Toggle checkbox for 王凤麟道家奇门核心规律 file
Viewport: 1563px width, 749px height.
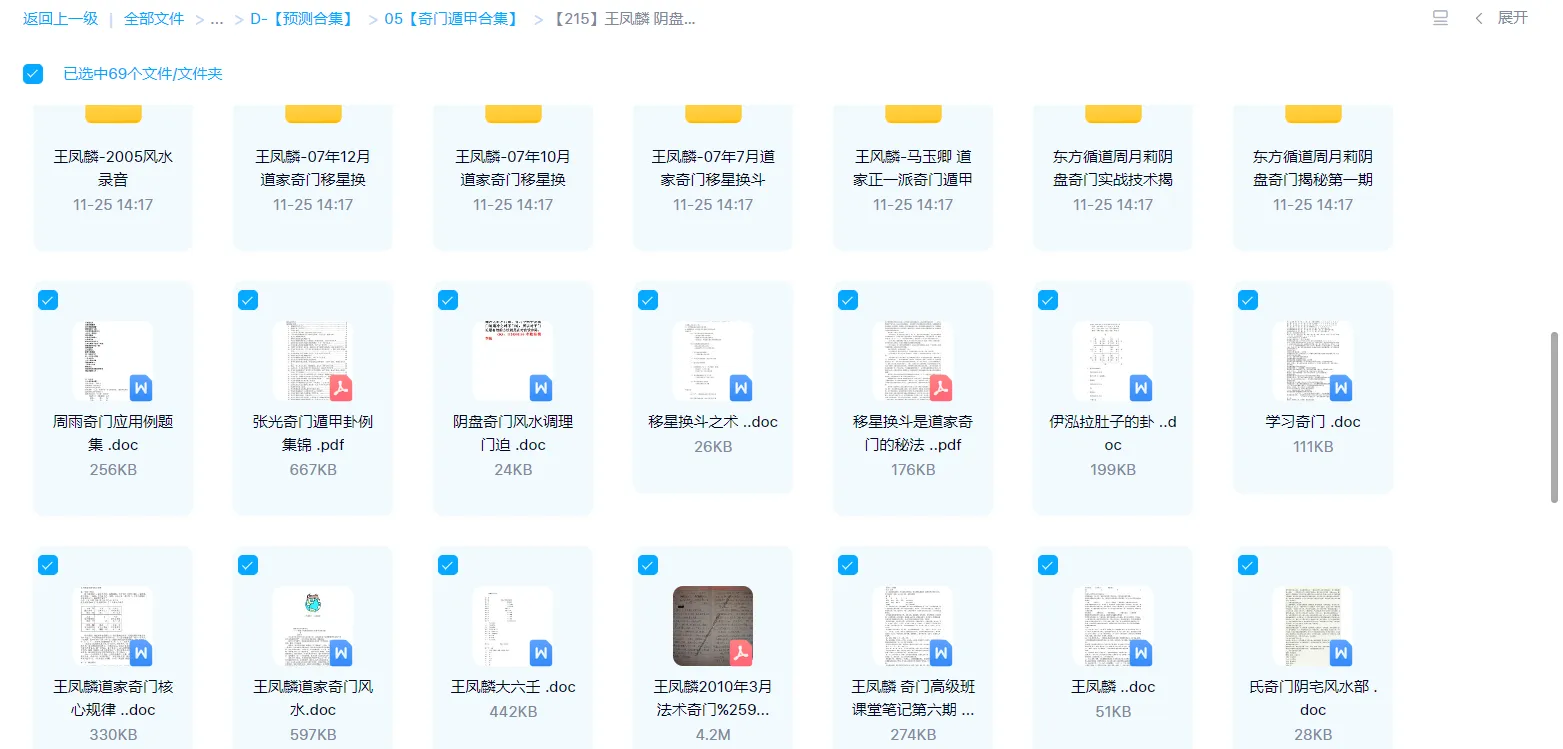[48, 565]
